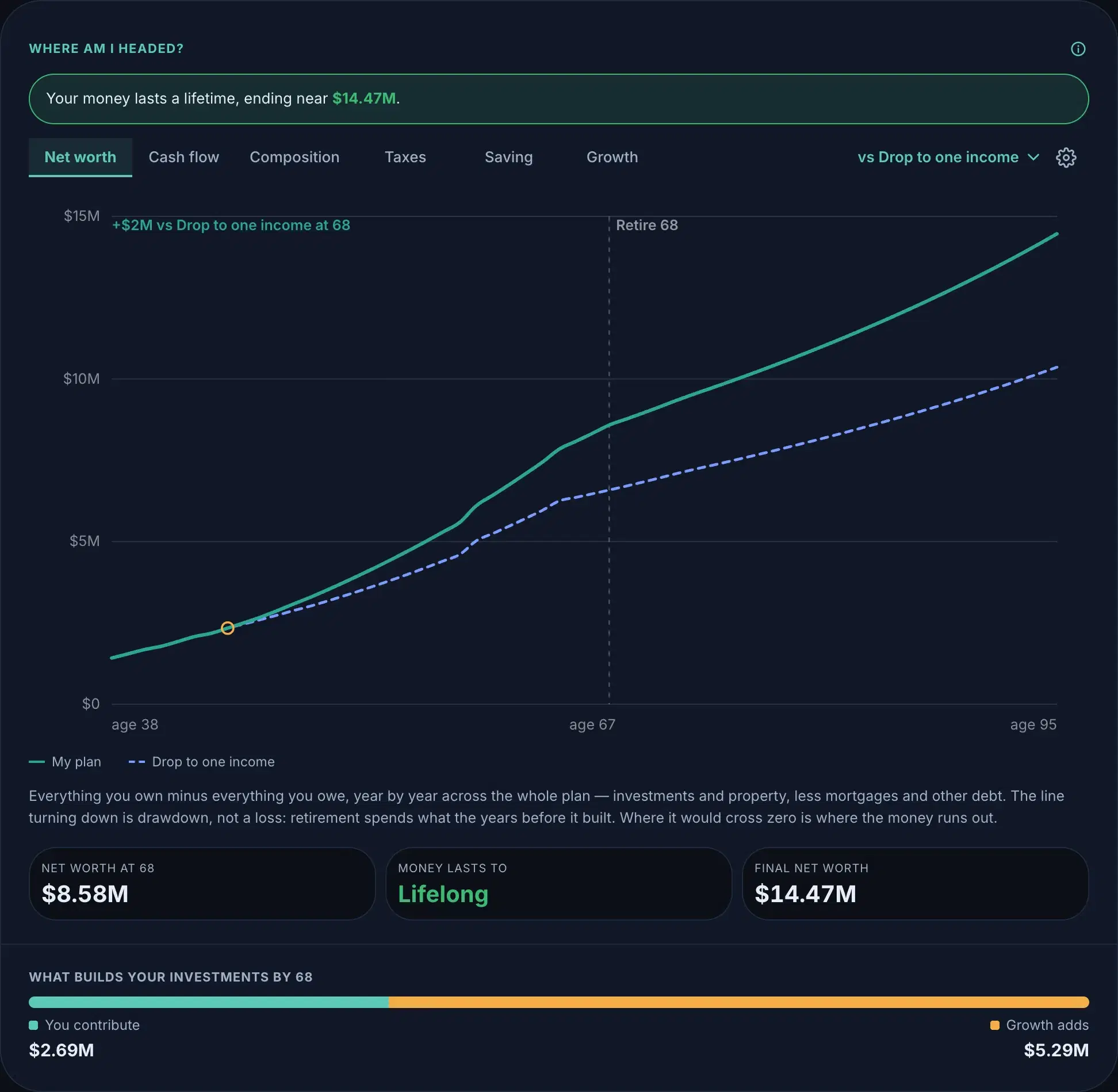The image size is (1118, 1092).
Task: Click the $2.69M contribution value
Action: pos(62,1051)
